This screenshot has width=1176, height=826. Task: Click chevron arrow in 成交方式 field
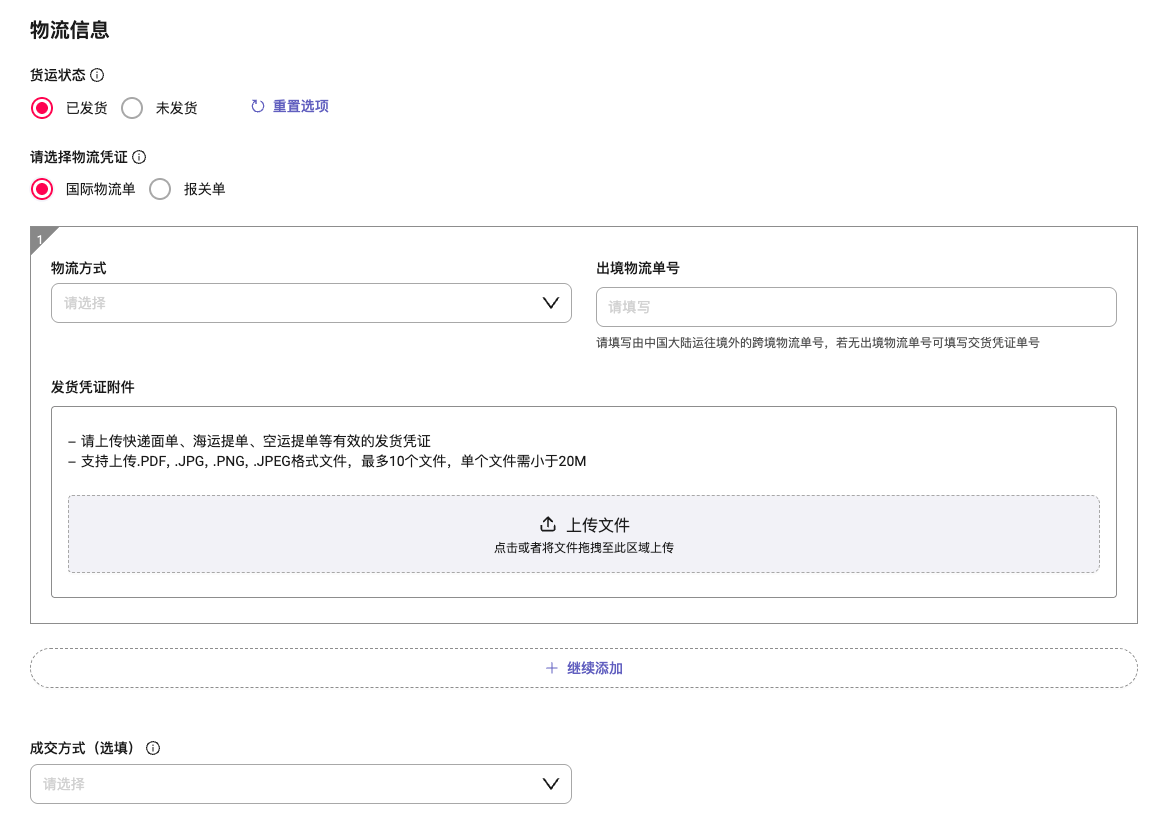550,784
